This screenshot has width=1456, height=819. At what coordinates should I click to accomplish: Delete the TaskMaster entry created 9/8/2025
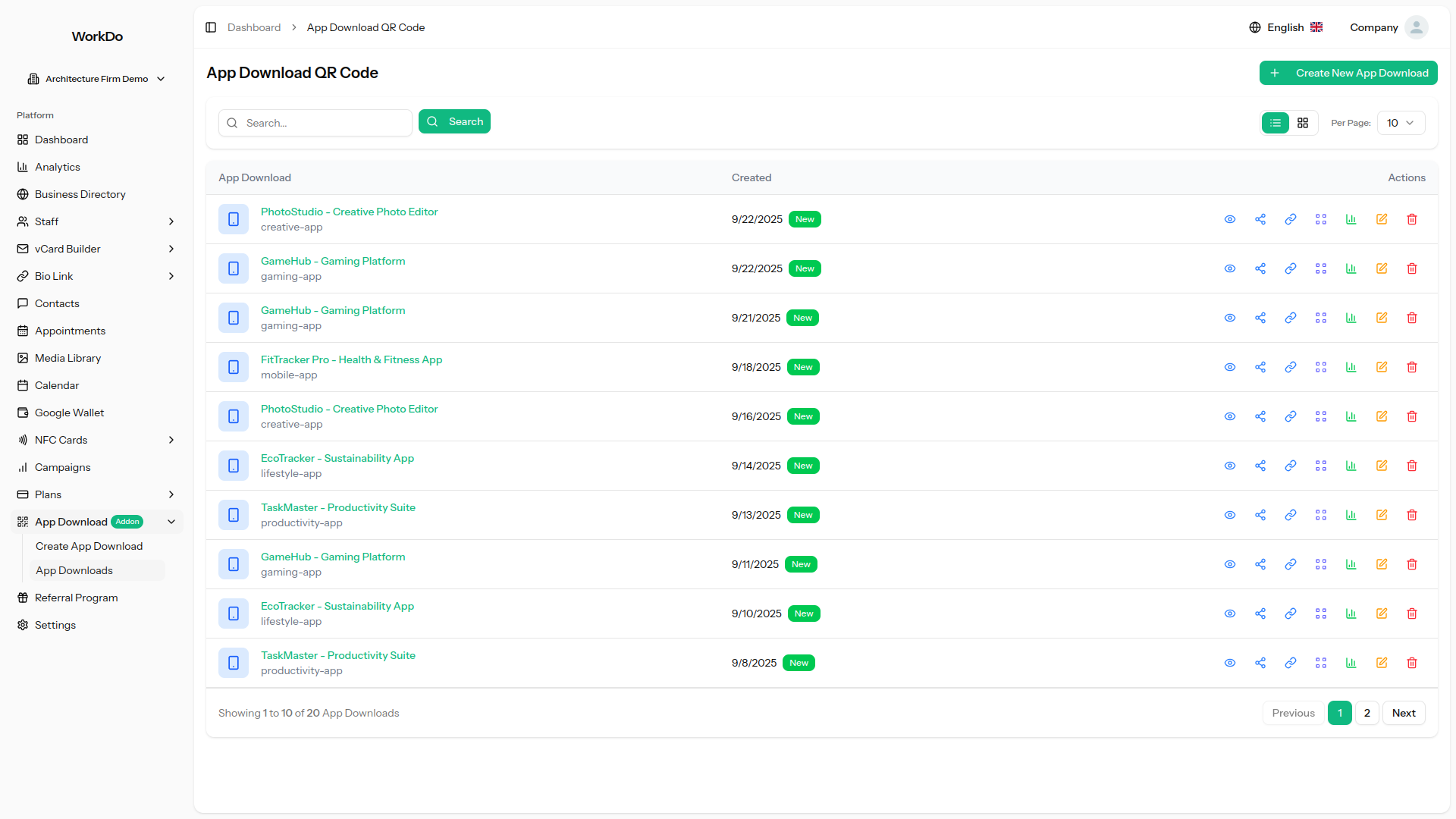[x=1412, y=663]
